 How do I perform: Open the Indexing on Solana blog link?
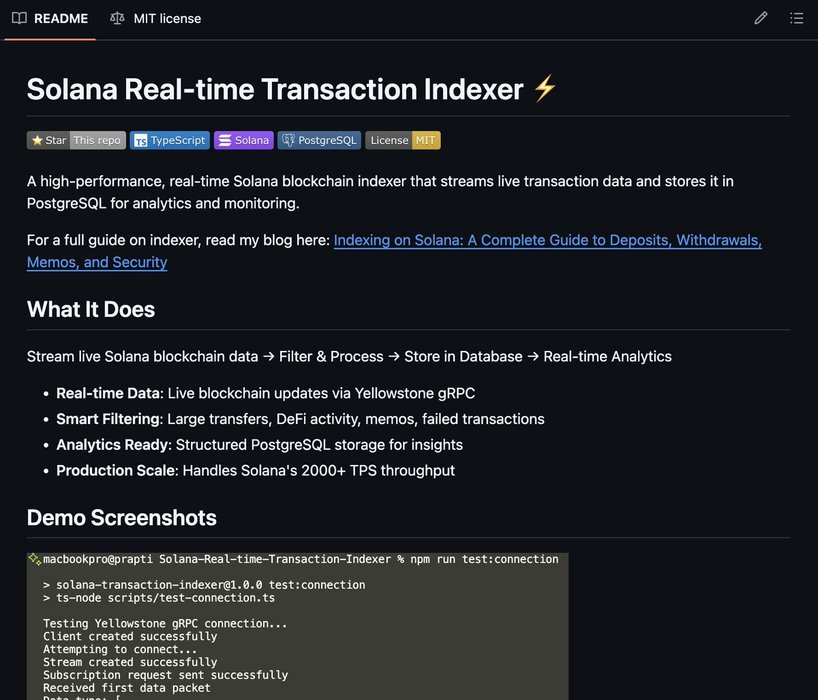pos(394,251)
